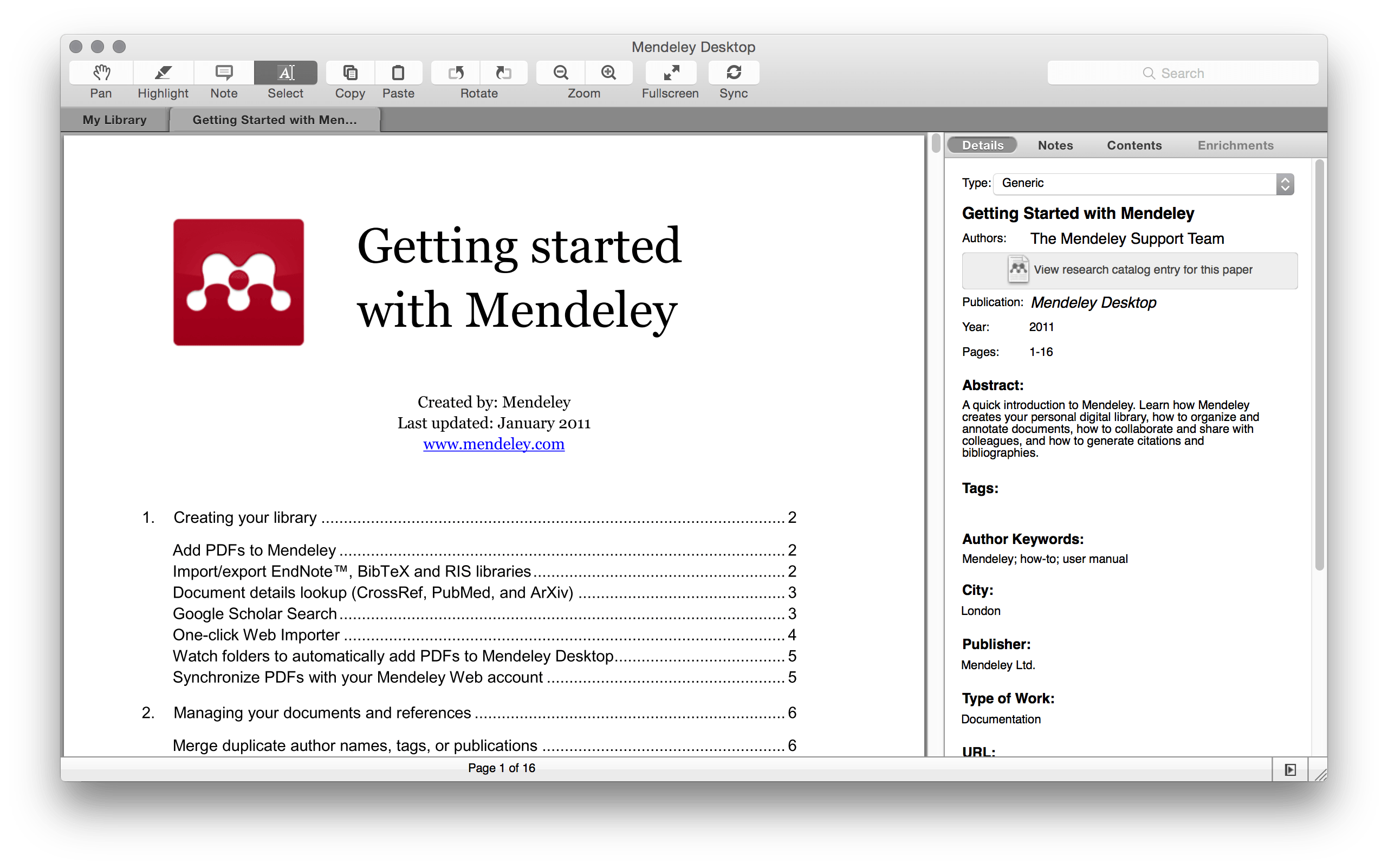Collapse the details panel with the arrow button

pos(1290,769)
